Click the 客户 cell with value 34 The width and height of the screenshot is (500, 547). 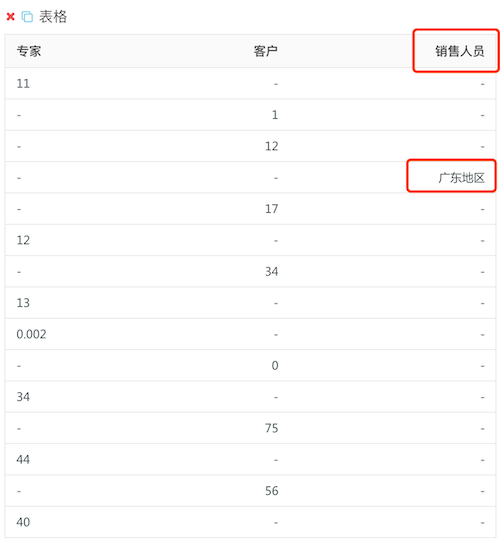click(x=271, y=271)
